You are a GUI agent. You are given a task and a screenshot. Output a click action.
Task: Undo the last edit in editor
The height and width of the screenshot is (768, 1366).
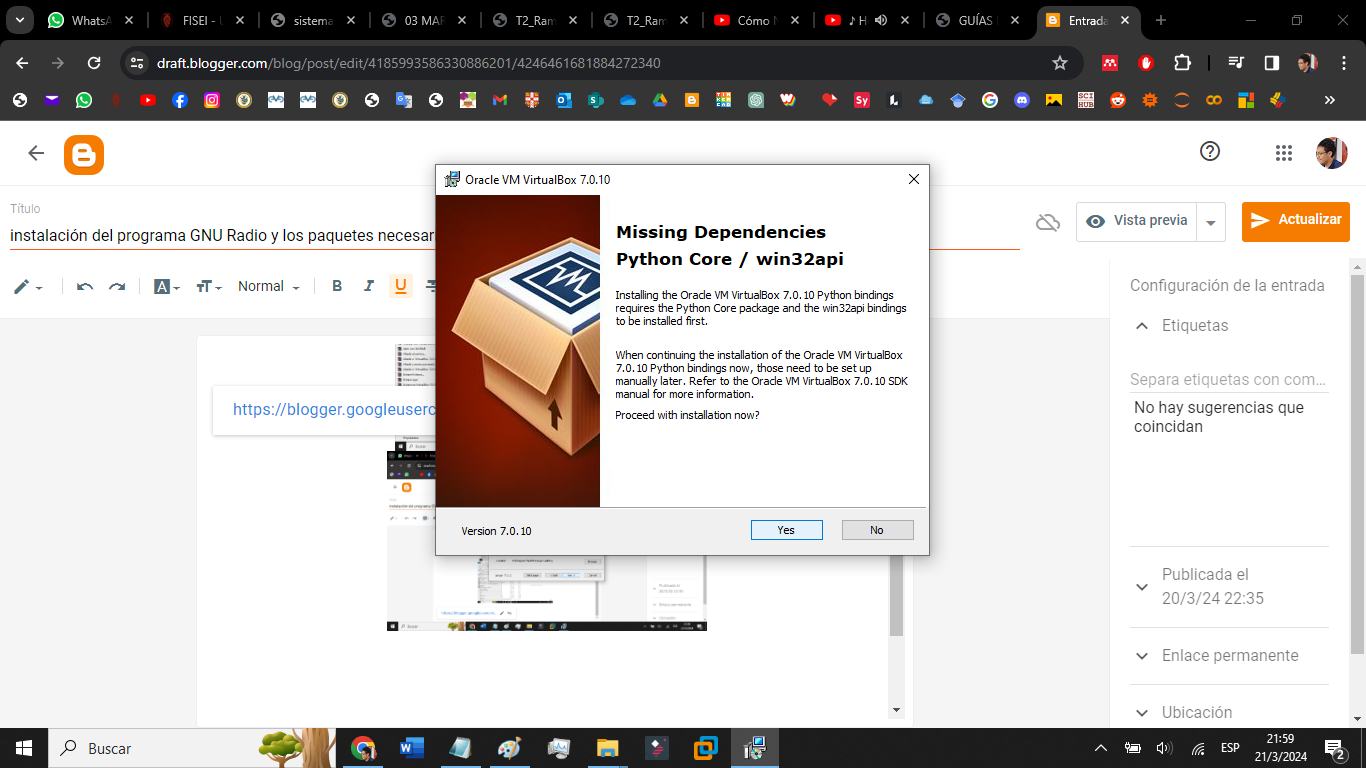tap(85, 287)
